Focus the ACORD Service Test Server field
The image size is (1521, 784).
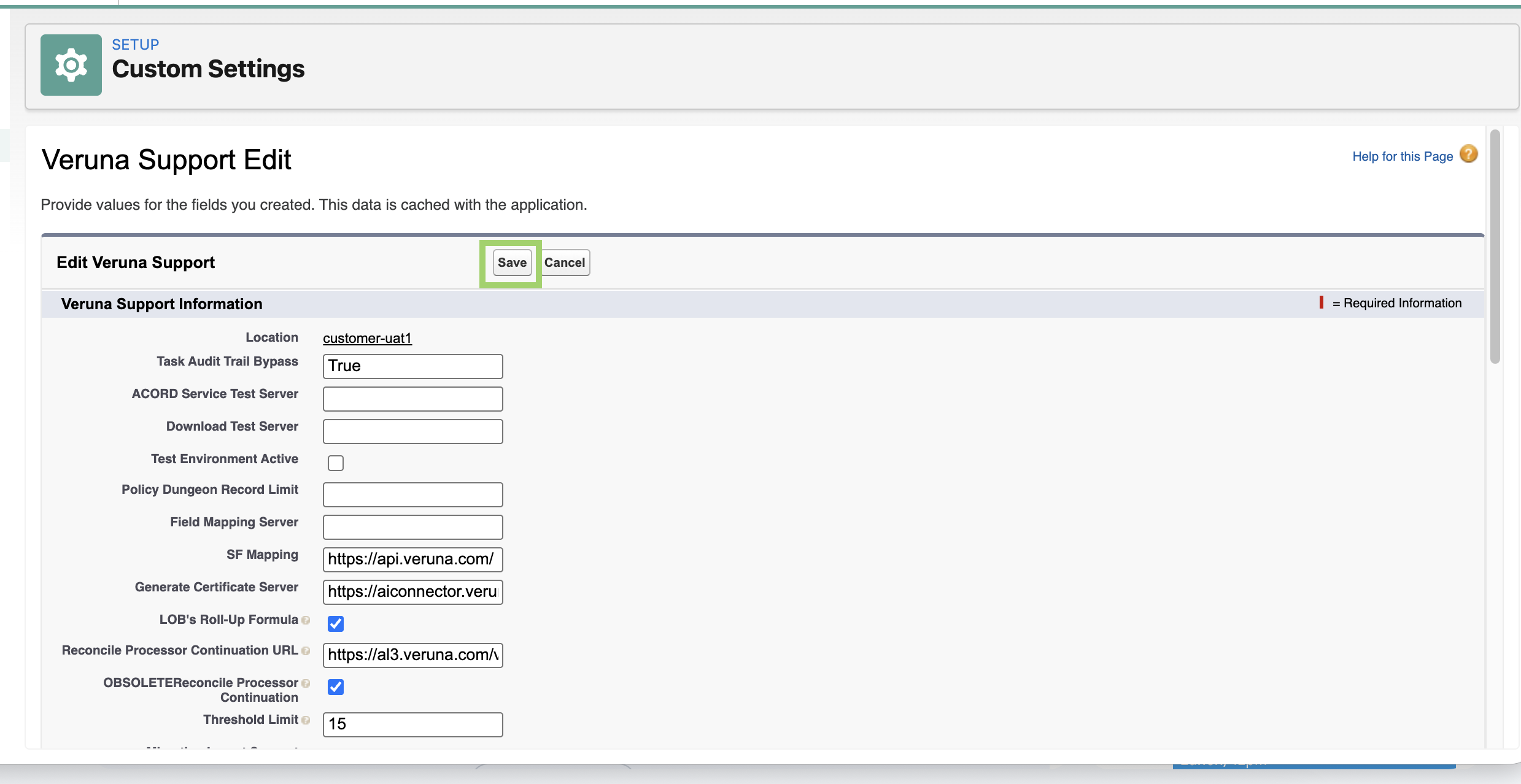[x=413, y=399]
